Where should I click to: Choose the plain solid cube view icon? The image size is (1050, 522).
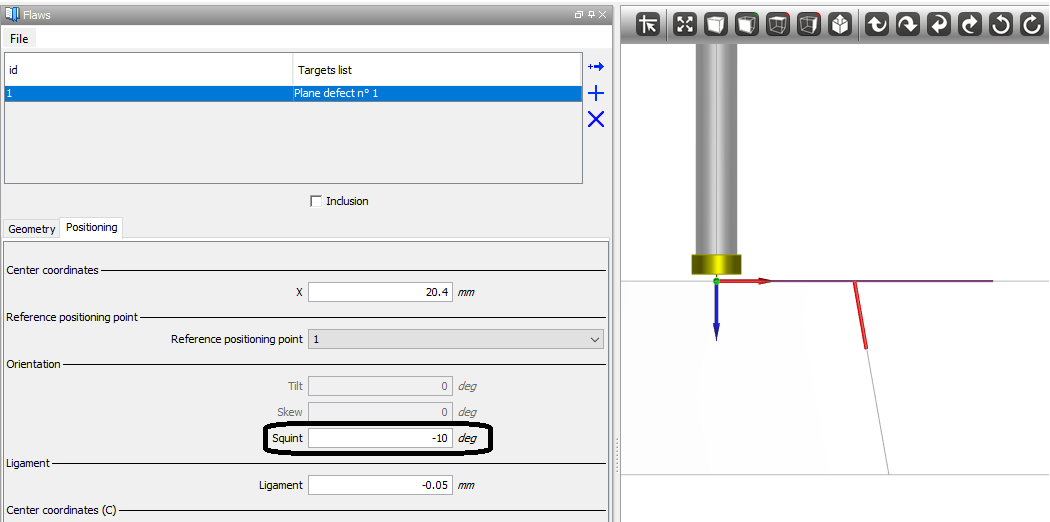click(715, 25)
